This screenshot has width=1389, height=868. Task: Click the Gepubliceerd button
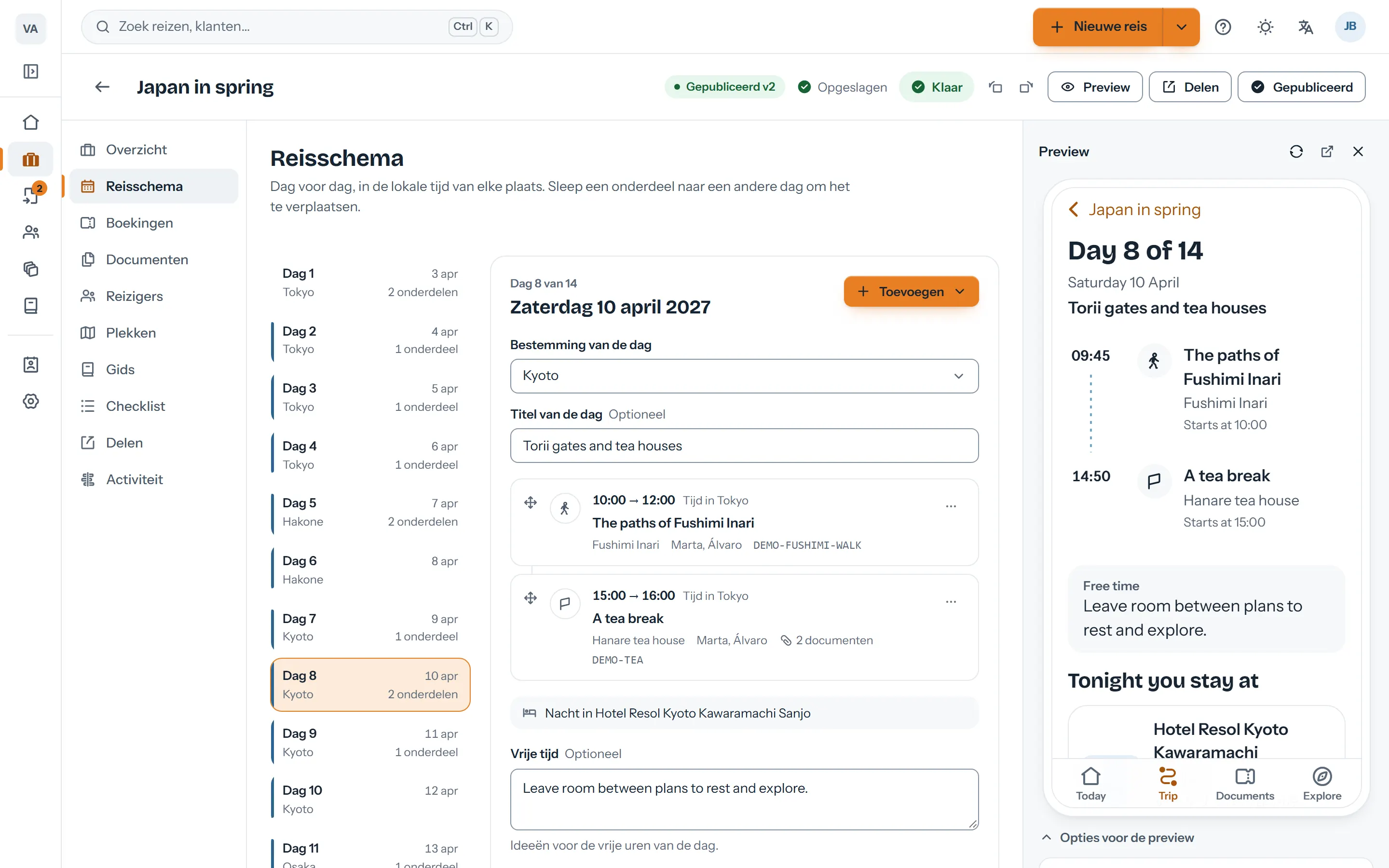pyautogui.click(x=1301, y=87)
